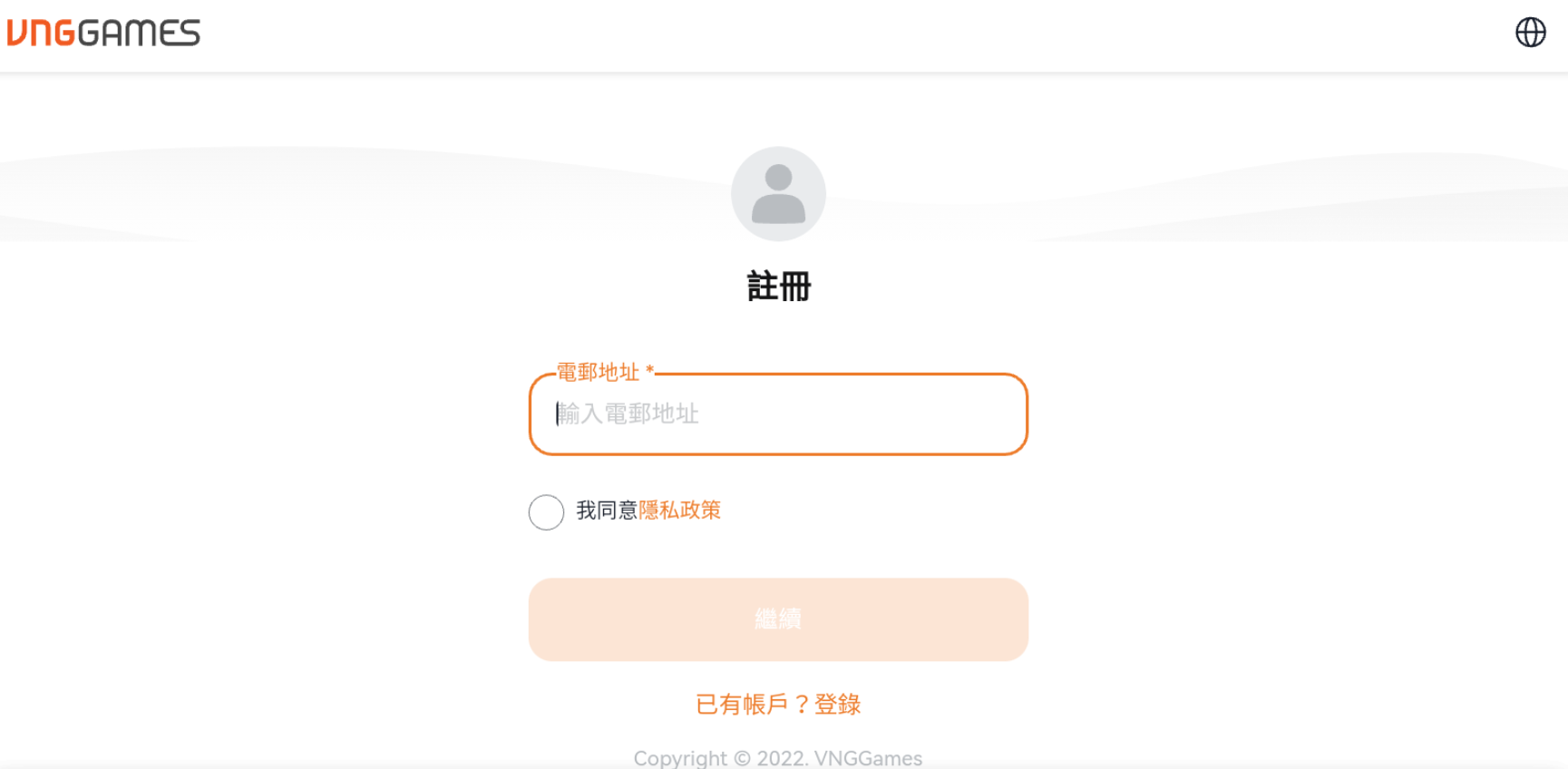Click the gray user avatar icon

click(778, 194)
